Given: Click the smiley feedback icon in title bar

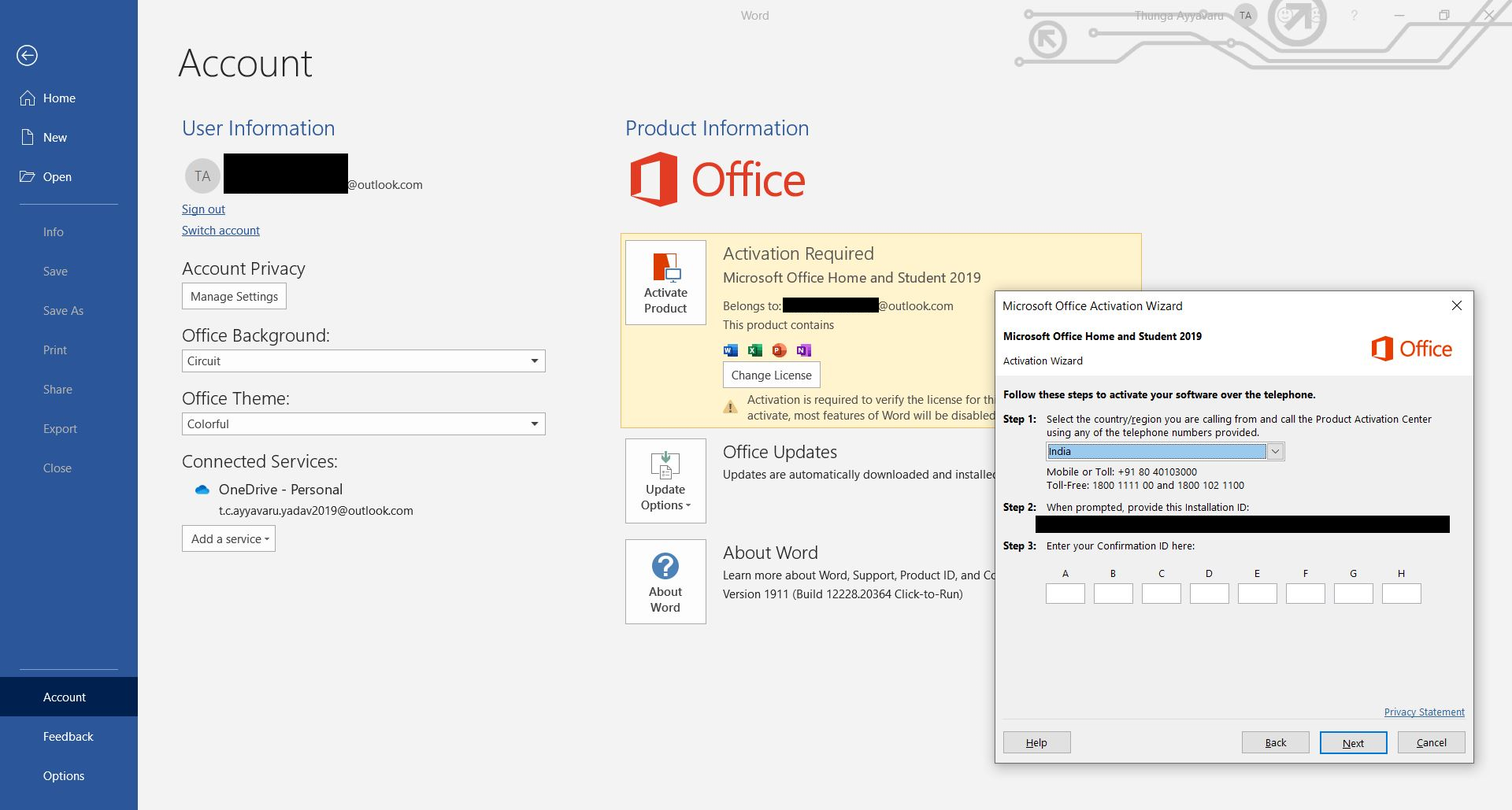Looking at the screenshot, I should click(1285, 15).
